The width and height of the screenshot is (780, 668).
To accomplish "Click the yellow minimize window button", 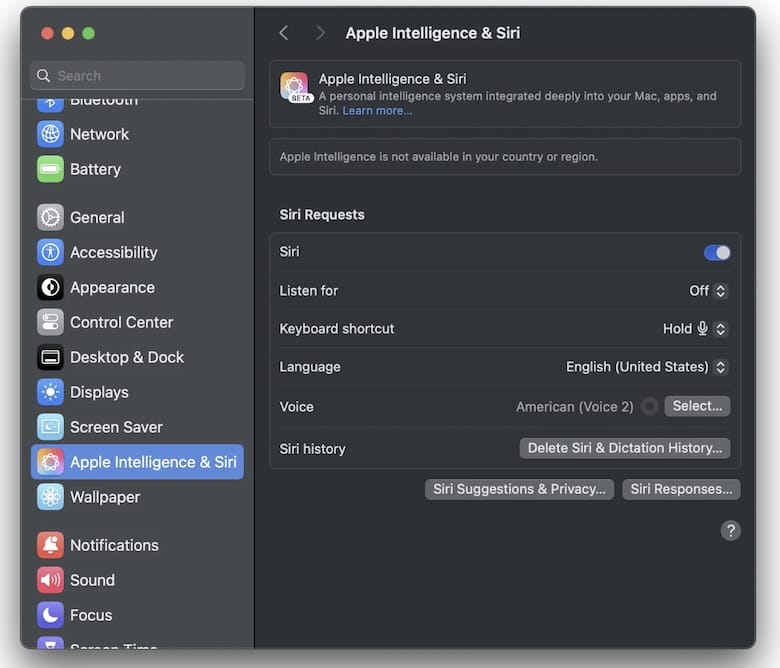I will [68, 33].
